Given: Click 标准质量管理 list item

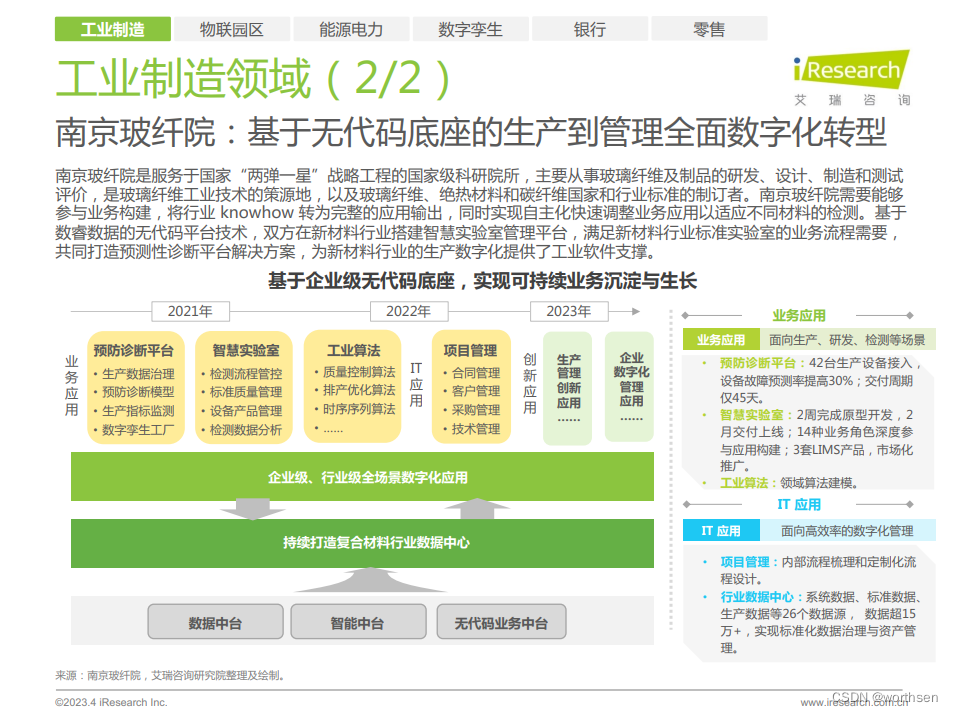Looking at the screenshot, I should pyautogui.click(x=246, y=392).
